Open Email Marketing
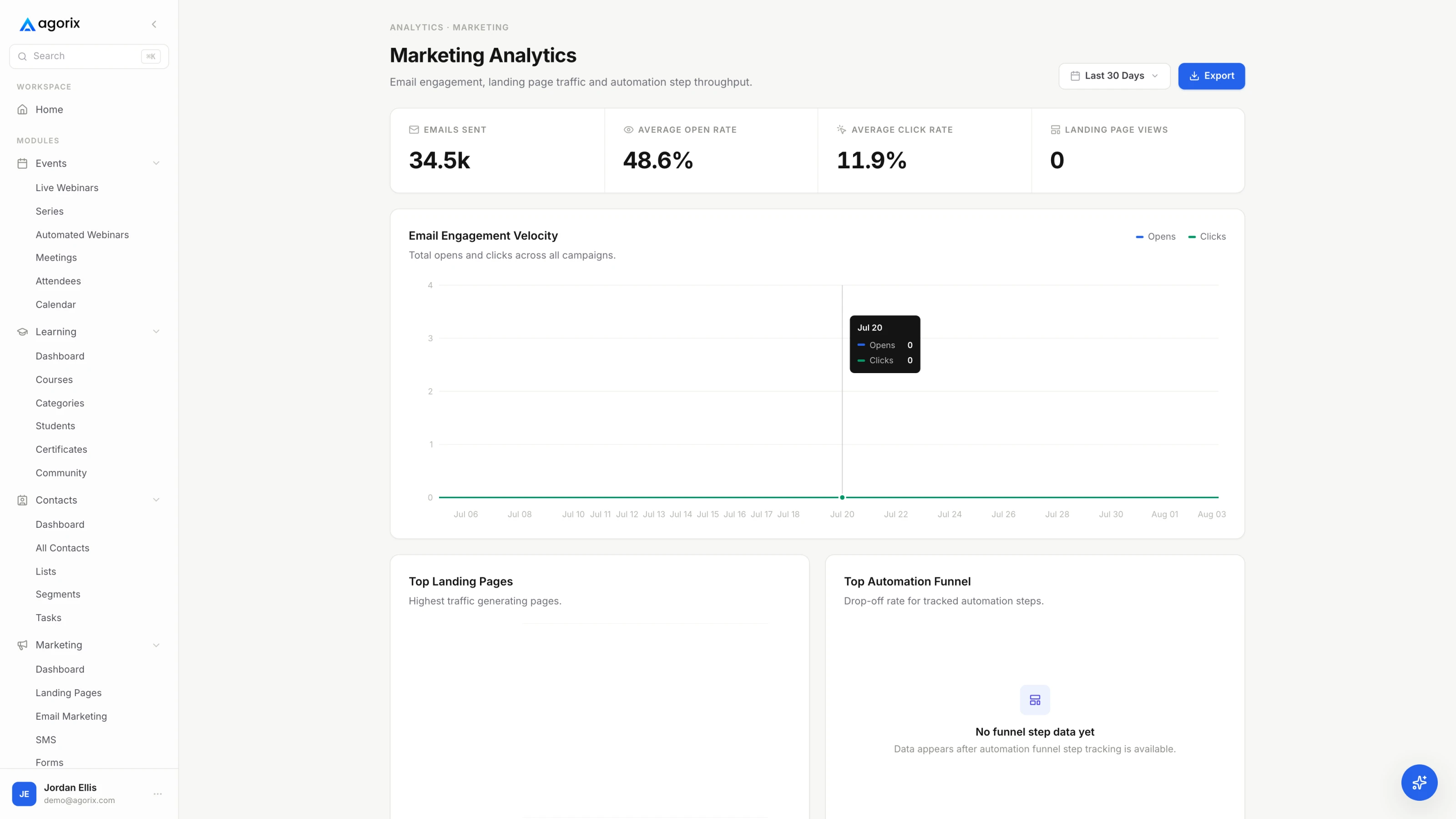This screenshot has width=1456, height=819. (x=71, y=716)
